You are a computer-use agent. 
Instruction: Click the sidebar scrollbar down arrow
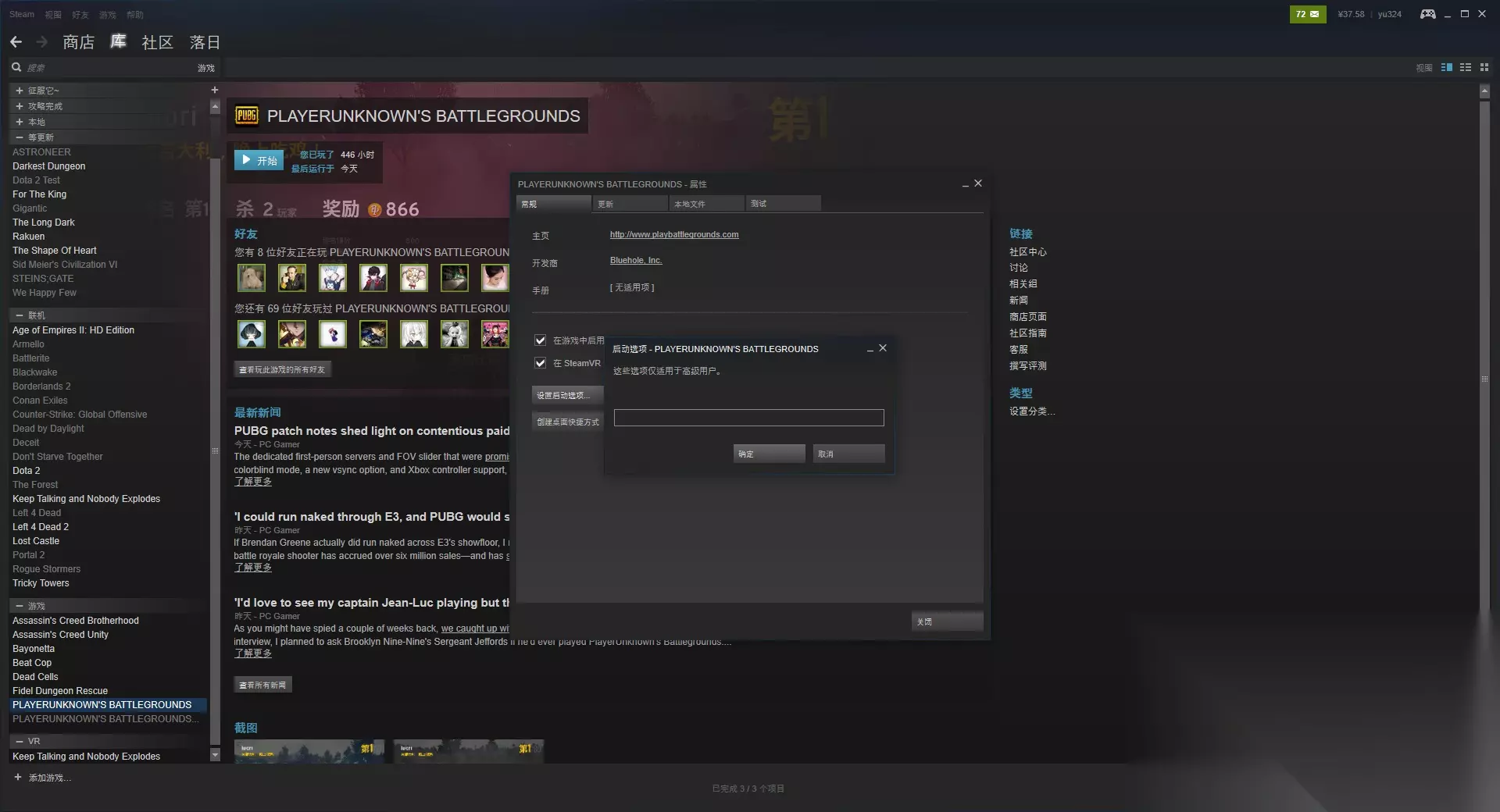(215, 755)
